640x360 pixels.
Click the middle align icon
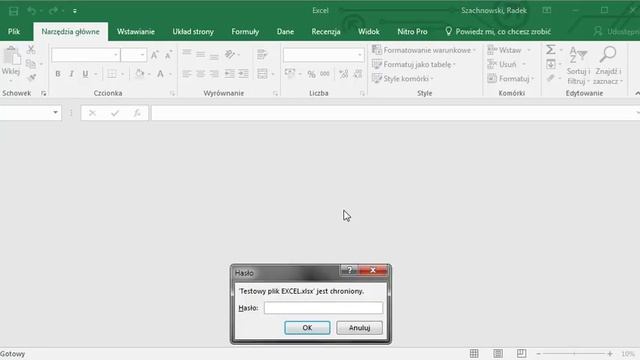200,54
